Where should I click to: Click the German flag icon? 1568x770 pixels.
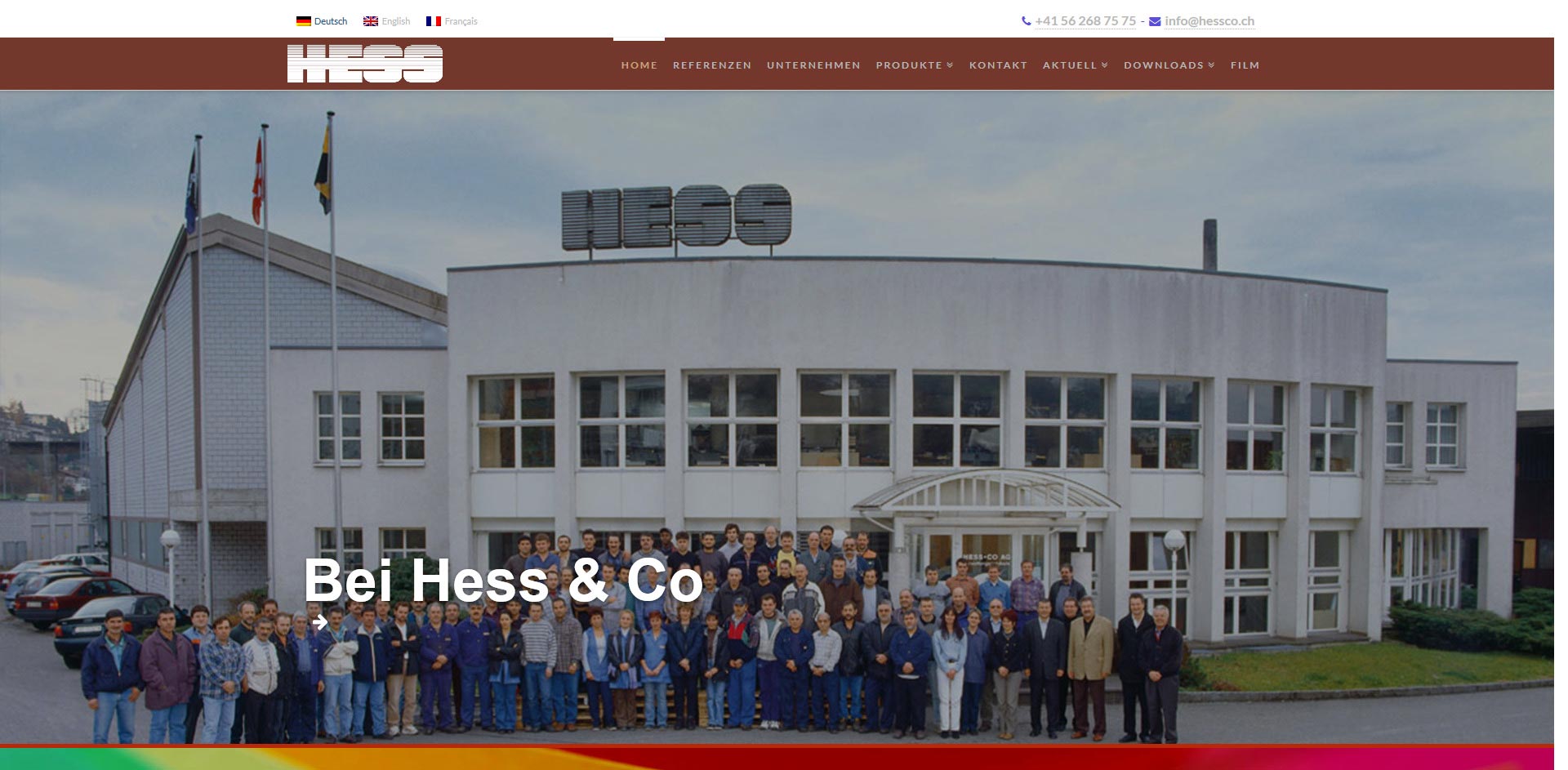tap(303, 21)
